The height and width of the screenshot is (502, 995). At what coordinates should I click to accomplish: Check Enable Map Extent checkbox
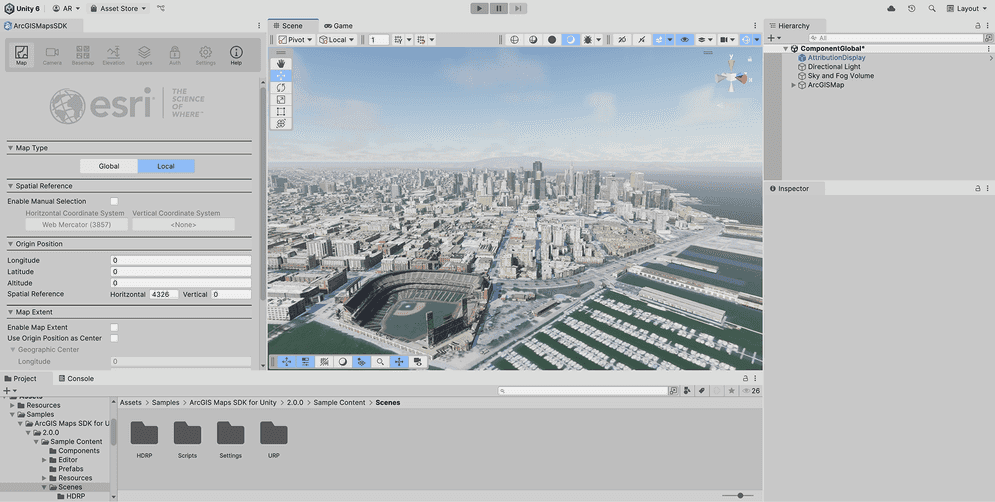coord(114,327)
